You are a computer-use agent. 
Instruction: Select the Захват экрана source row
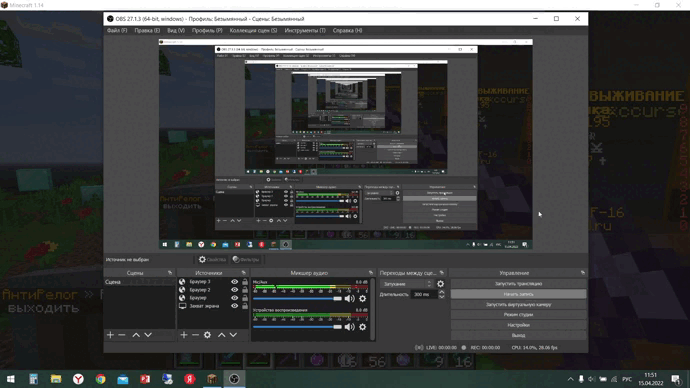pos(213,306)
